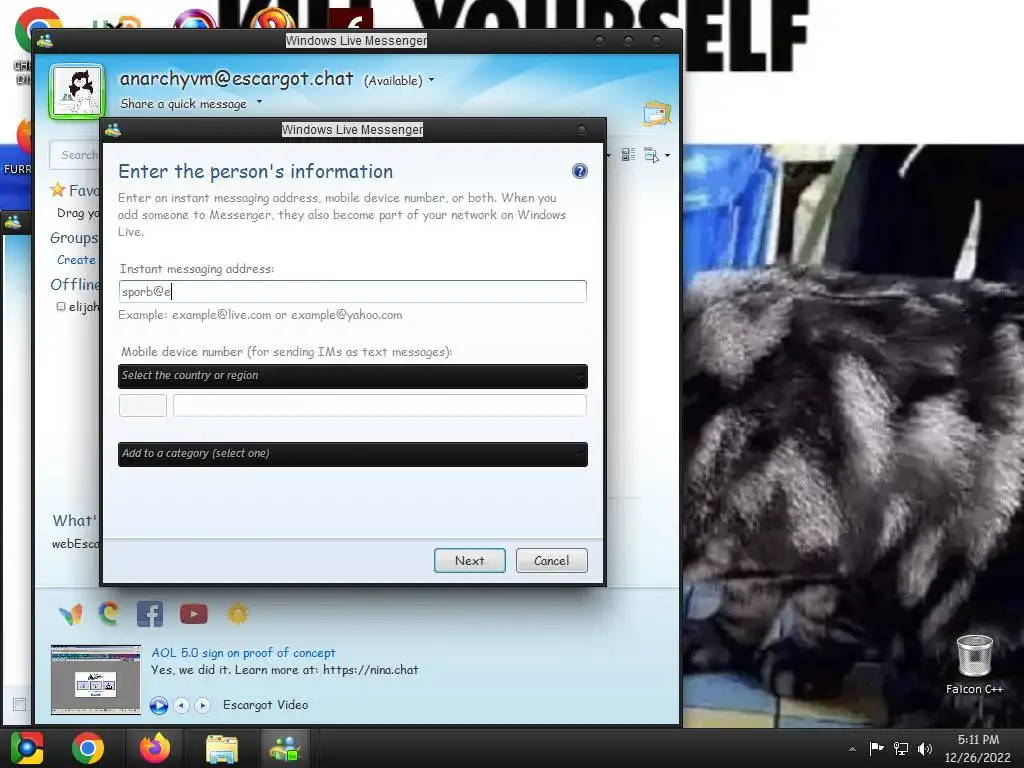Show hidden tray icons arrow
Screen dimensions: 1024x768
[852, 749]
